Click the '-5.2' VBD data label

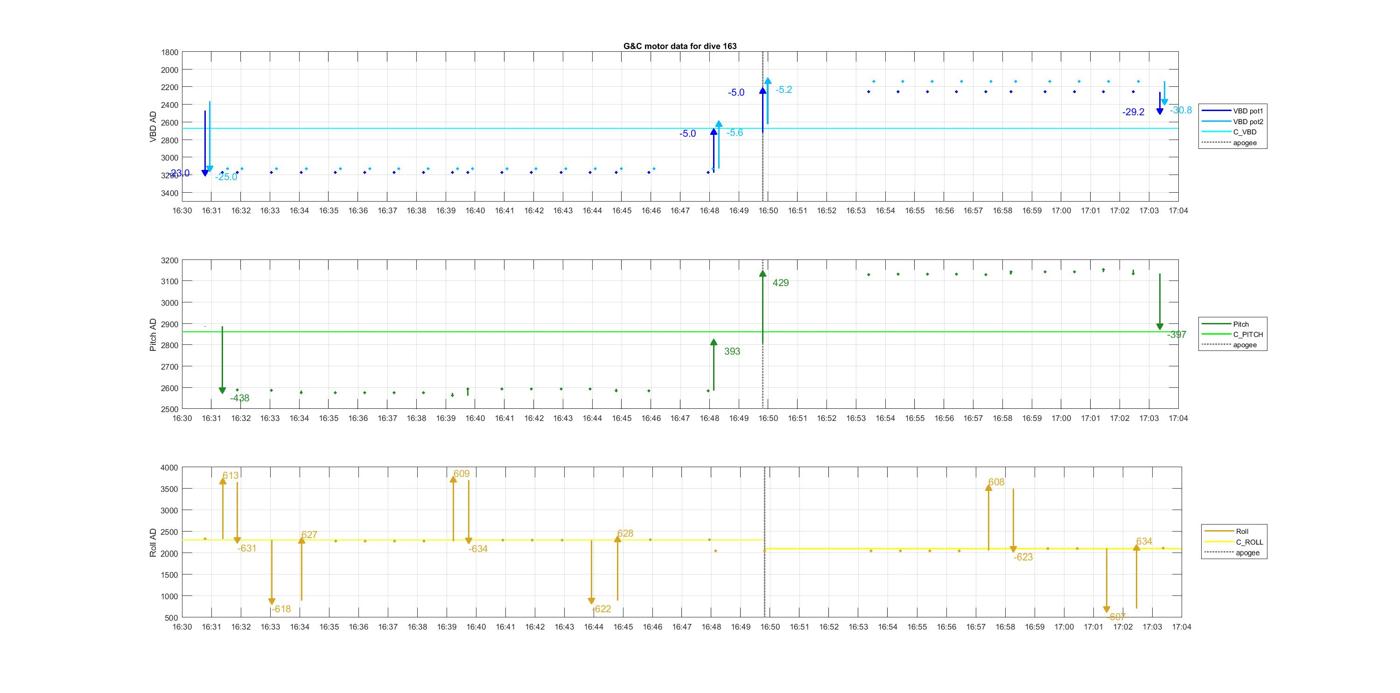click(784, 90)
